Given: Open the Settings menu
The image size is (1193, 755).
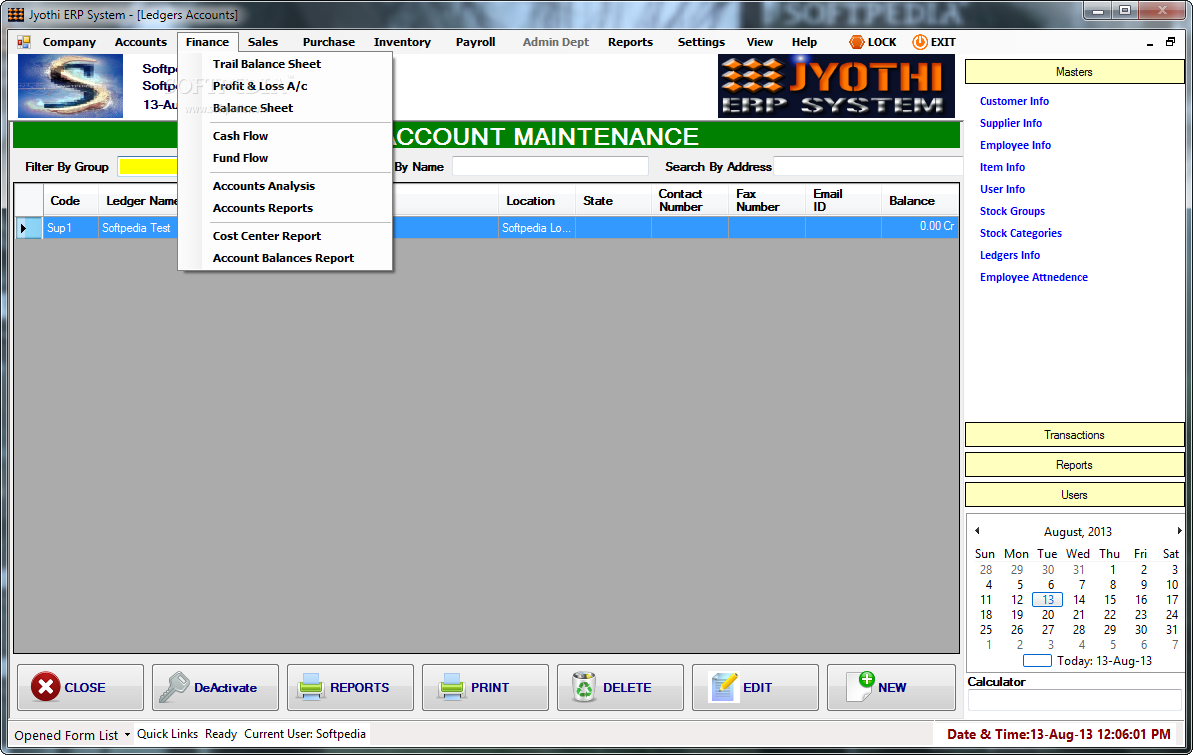Looking at the screenshot, I should point(701,42).
